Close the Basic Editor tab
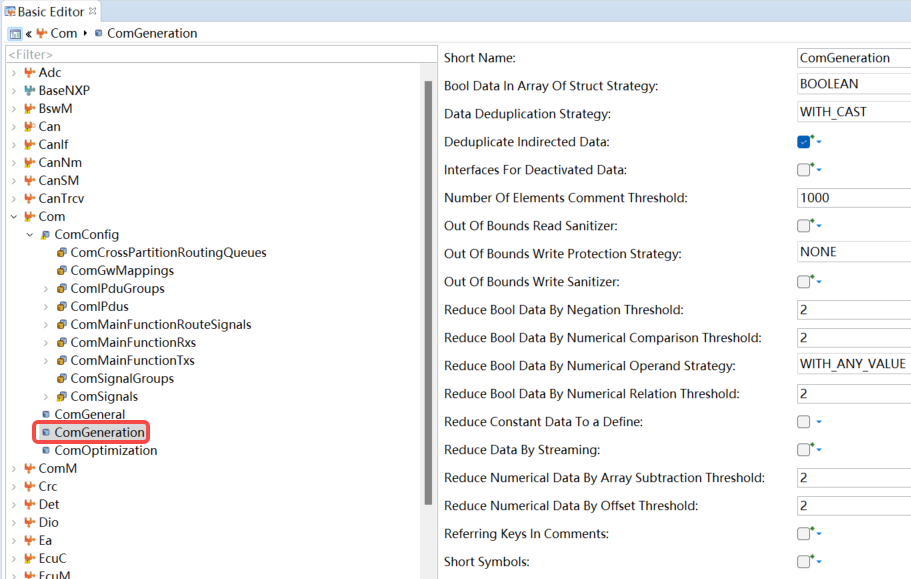 coord(92,11)
